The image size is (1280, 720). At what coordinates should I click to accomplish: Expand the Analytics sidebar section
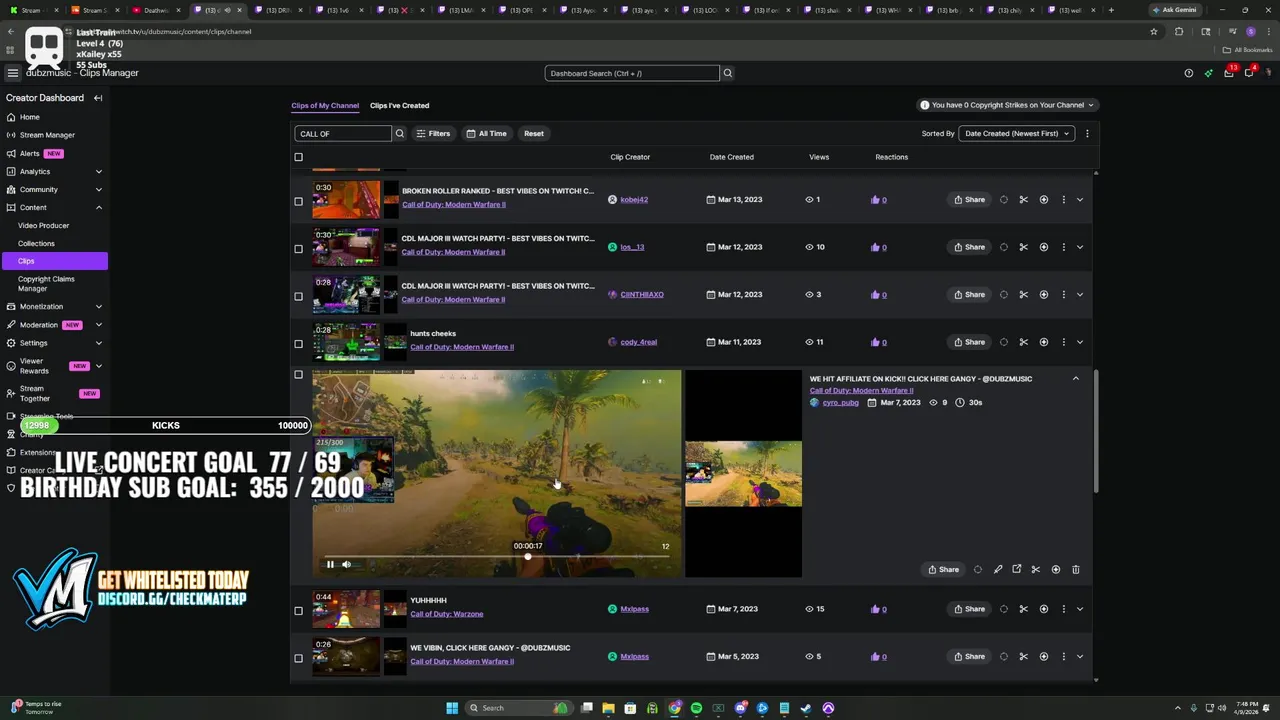pos(99,171)
